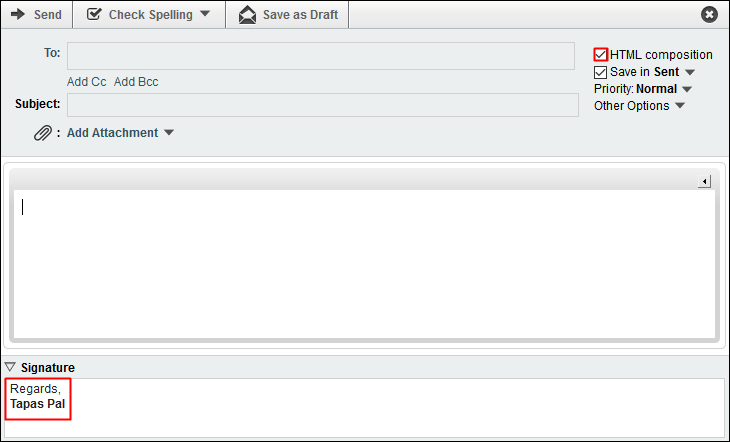Open the Priority Normal dropdown
Screen dimensions: 730x442
point(687,89)
